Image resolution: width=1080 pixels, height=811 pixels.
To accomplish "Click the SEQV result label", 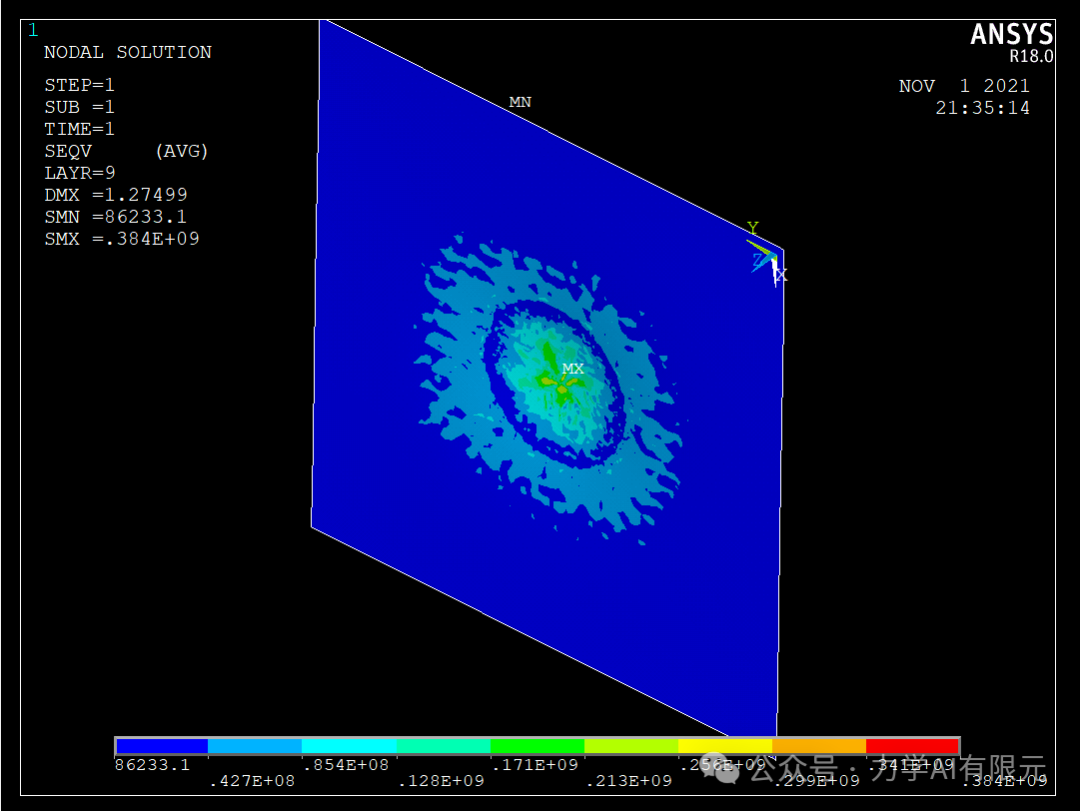I will point(68,152).
